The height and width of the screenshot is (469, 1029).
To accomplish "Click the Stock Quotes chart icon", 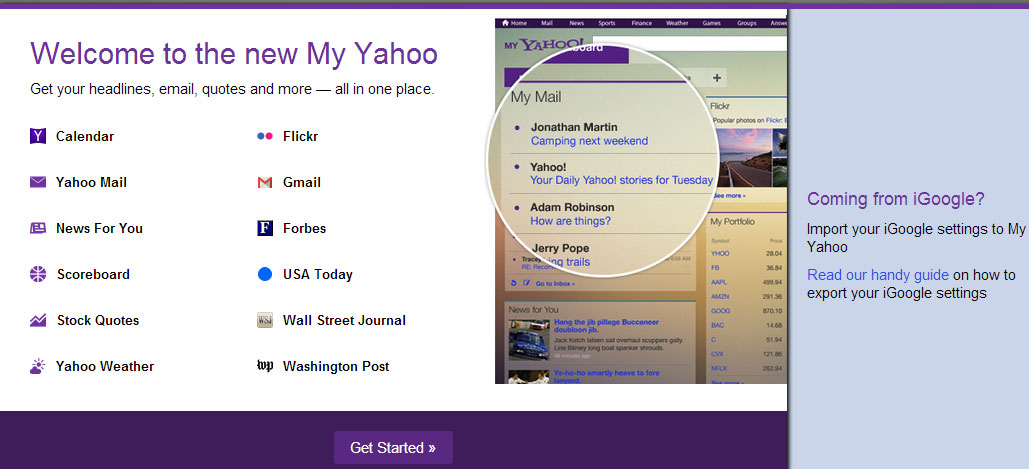I will pyautogui.click(x=38, y=320).
